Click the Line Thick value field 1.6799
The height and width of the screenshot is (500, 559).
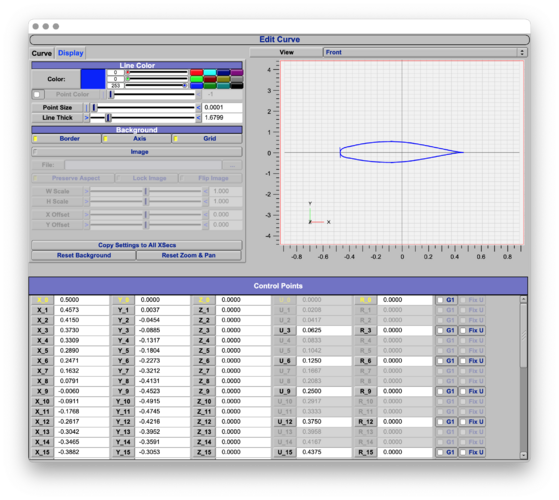coord(222,118)
